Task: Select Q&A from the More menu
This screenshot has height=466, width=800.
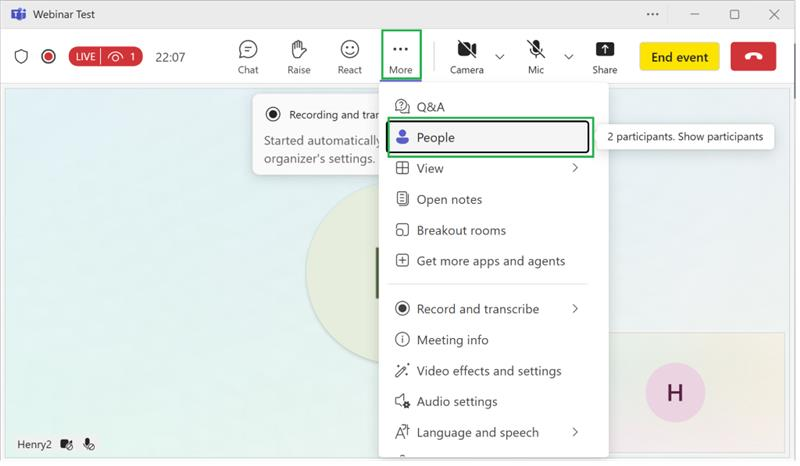Action: [490, 107]
